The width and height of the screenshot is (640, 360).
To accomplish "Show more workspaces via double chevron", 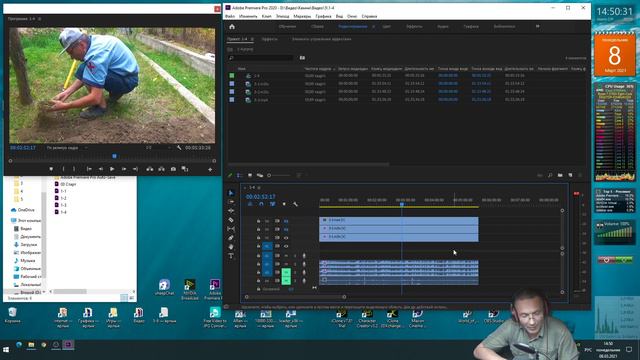I will (x=538, y=27).
